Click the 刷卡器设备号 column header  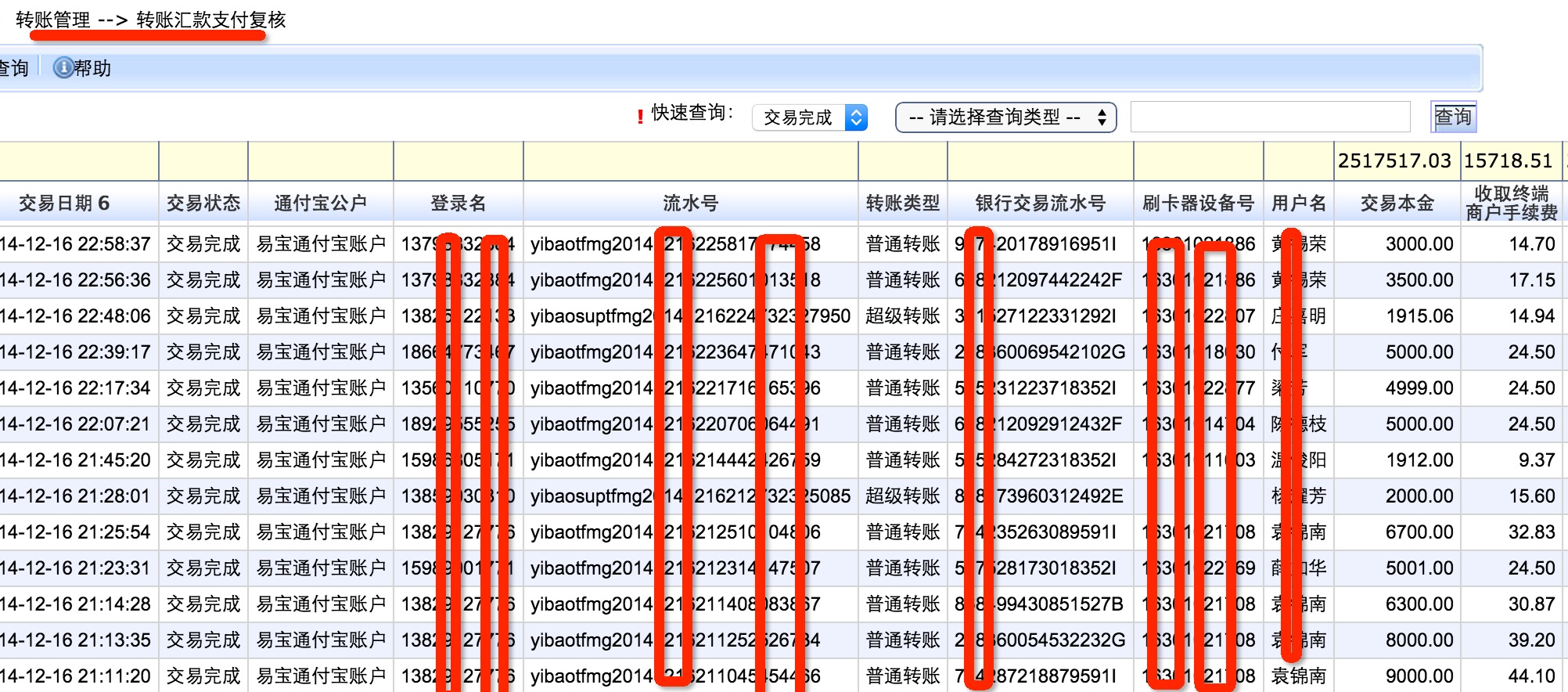pos(1199,204)
